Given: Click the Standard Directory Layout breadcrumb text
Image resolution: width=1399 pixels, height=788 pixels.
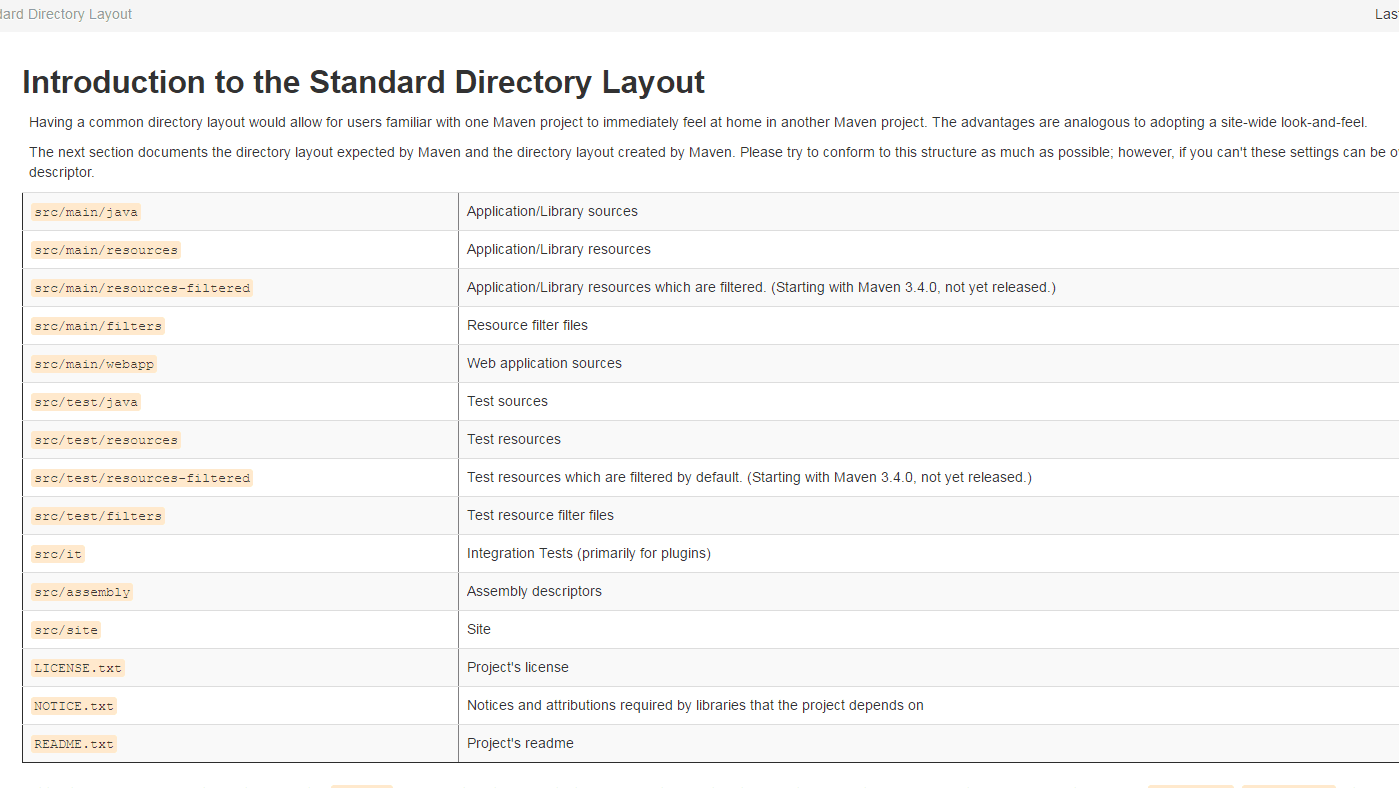Looking at the screenshot, I should coord(66,14).
